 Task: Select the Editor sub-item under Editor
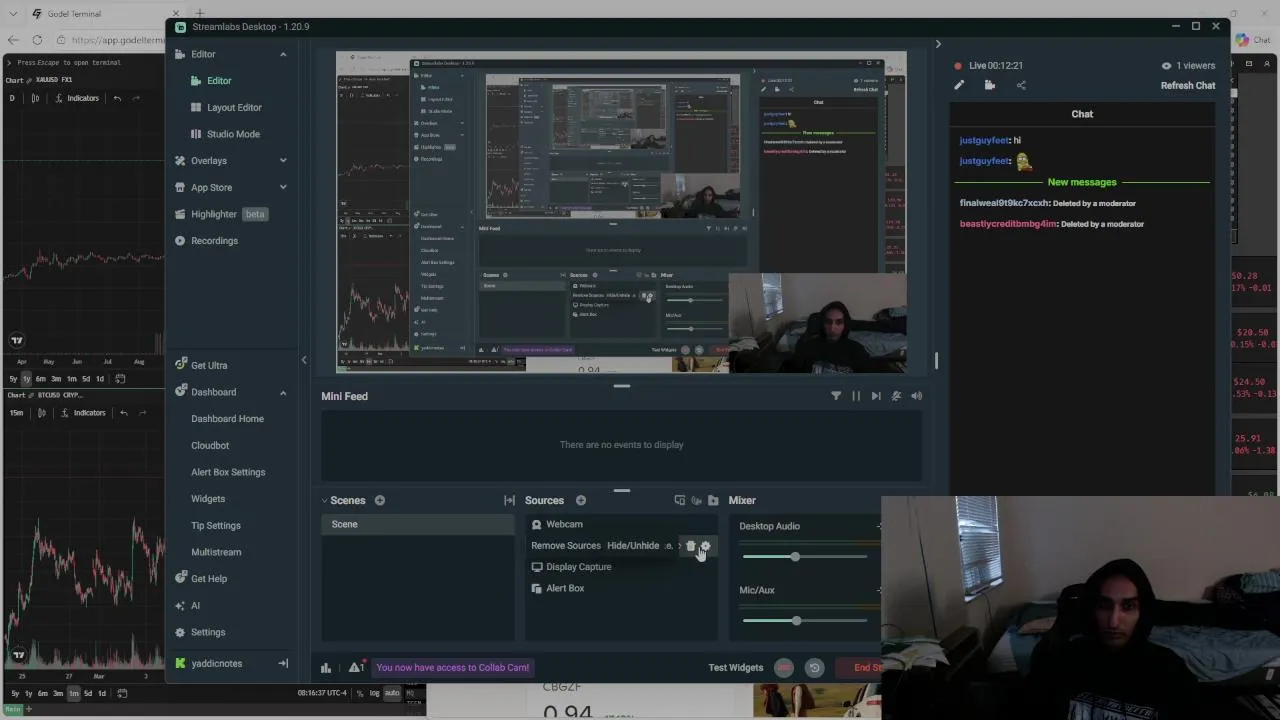(x=219, y=81)
